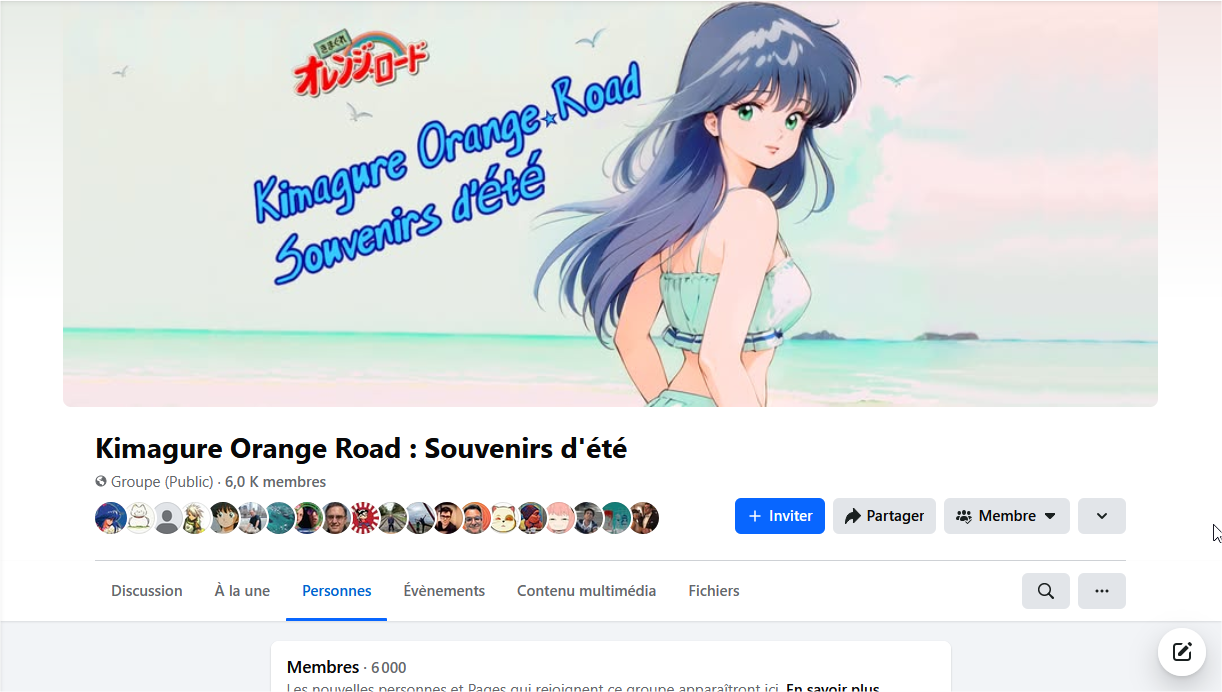Screen dimensions: 1222x692
Task: Expand the Membre dropdown arrow
Action: (x=1050, y=516)
